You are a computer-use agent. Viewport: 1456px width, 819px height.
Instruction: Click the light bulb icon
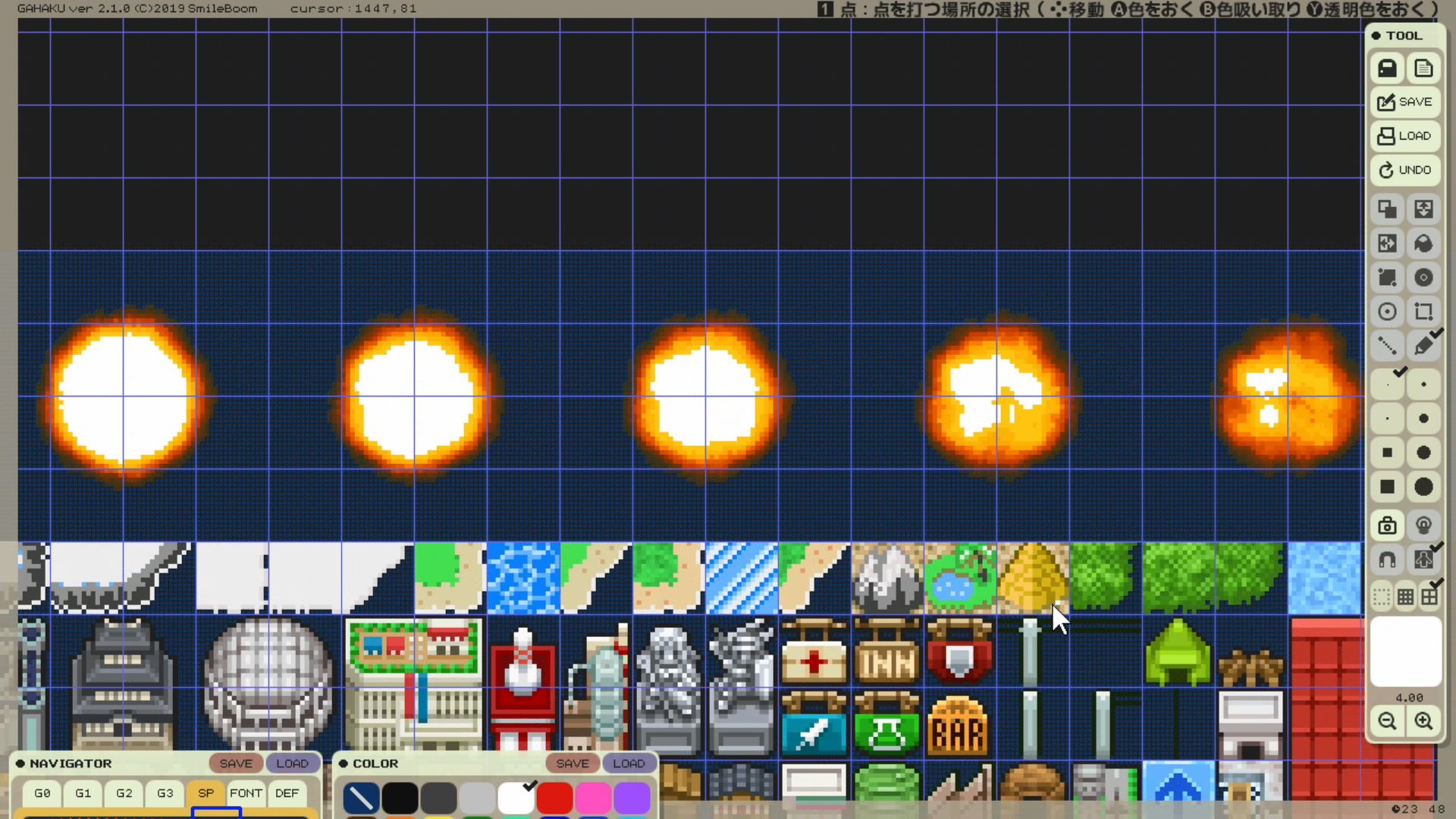tap(1423, 526)
